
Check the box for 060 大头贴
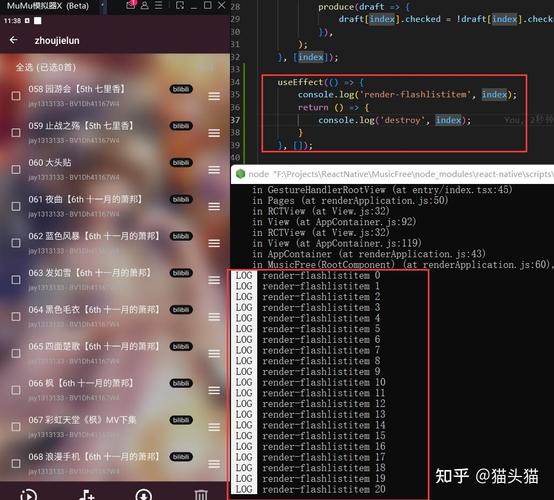pyautogui.click(x=16, y=169)
